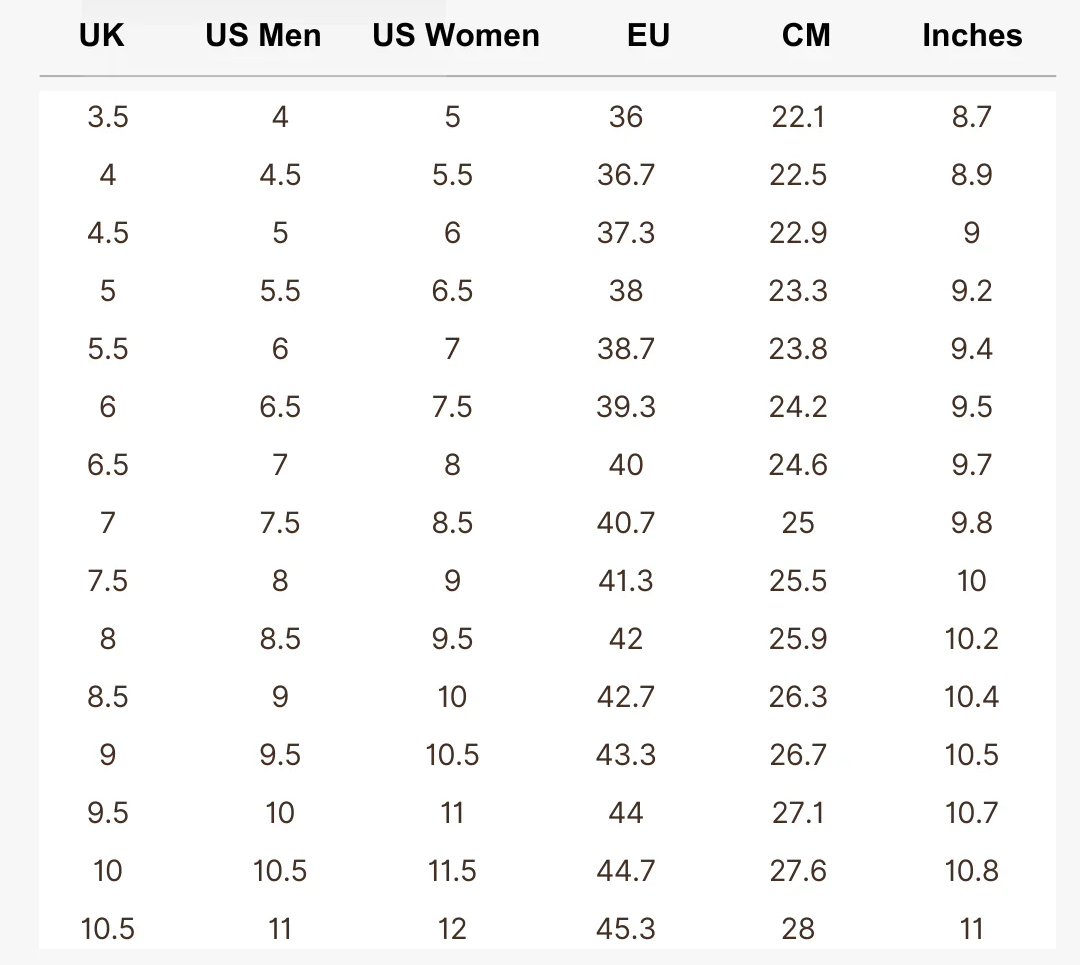Select EU size 43.3 cell
The height and width of the screenshot is (965, 1080).
(626, 755)
